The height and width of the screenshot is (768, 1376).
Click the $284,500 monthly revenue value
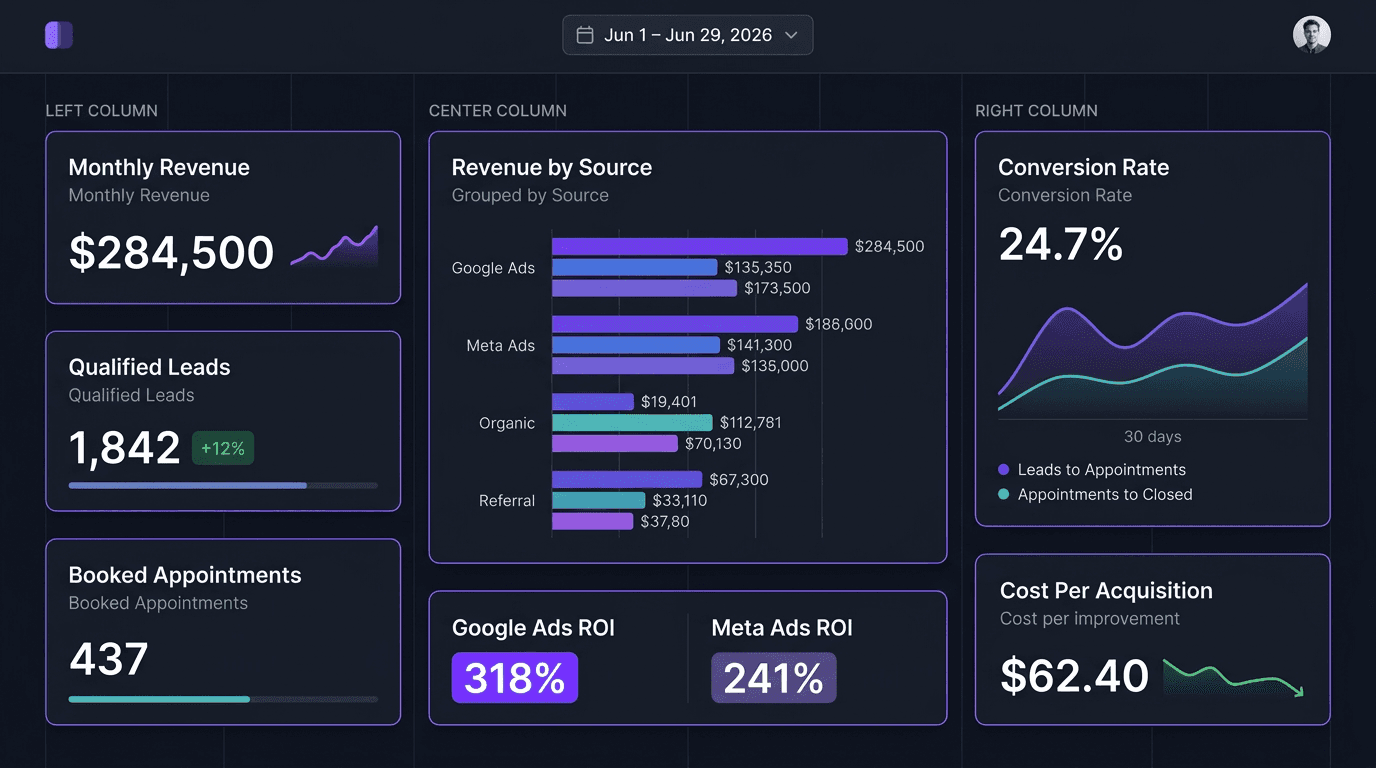click(x=171, y=252)
